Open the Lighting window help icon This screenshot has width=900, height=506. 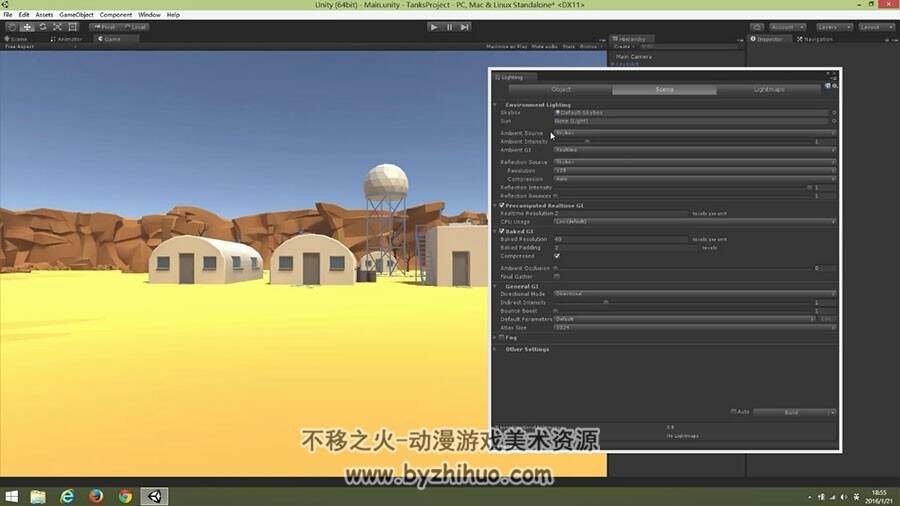[828, 86]
